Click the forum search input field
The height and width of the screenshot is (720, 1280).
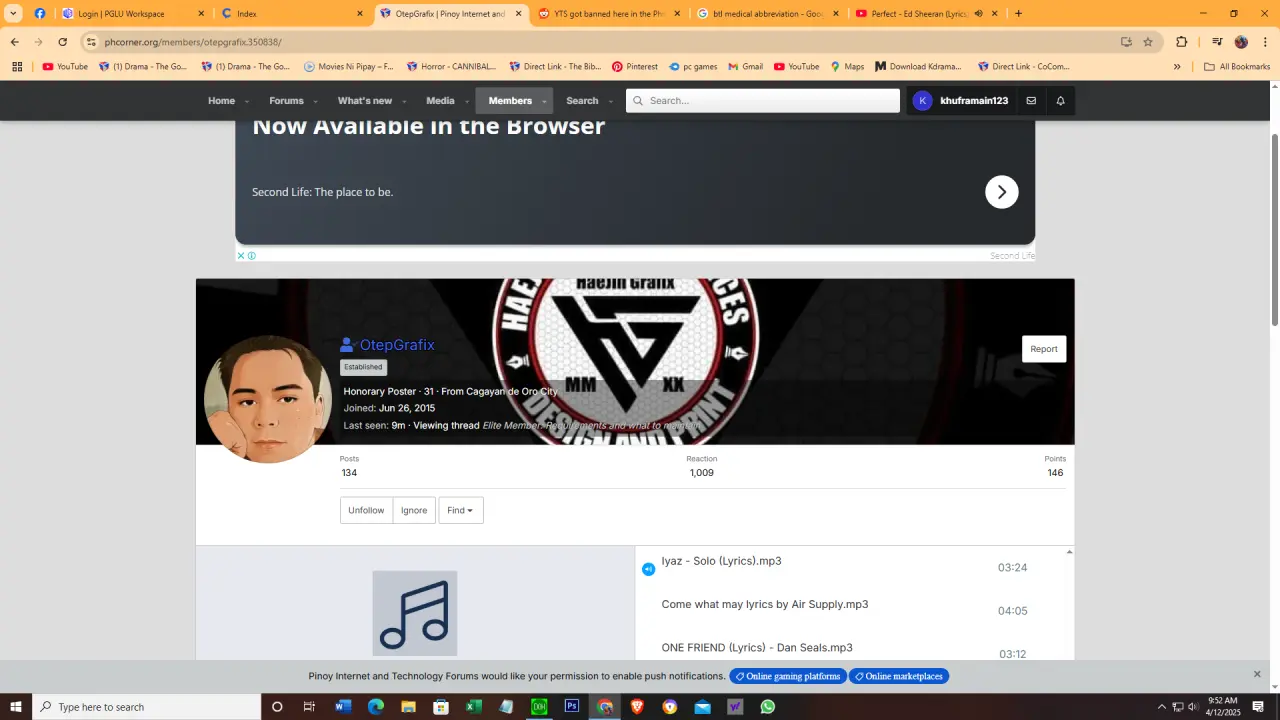763,101
